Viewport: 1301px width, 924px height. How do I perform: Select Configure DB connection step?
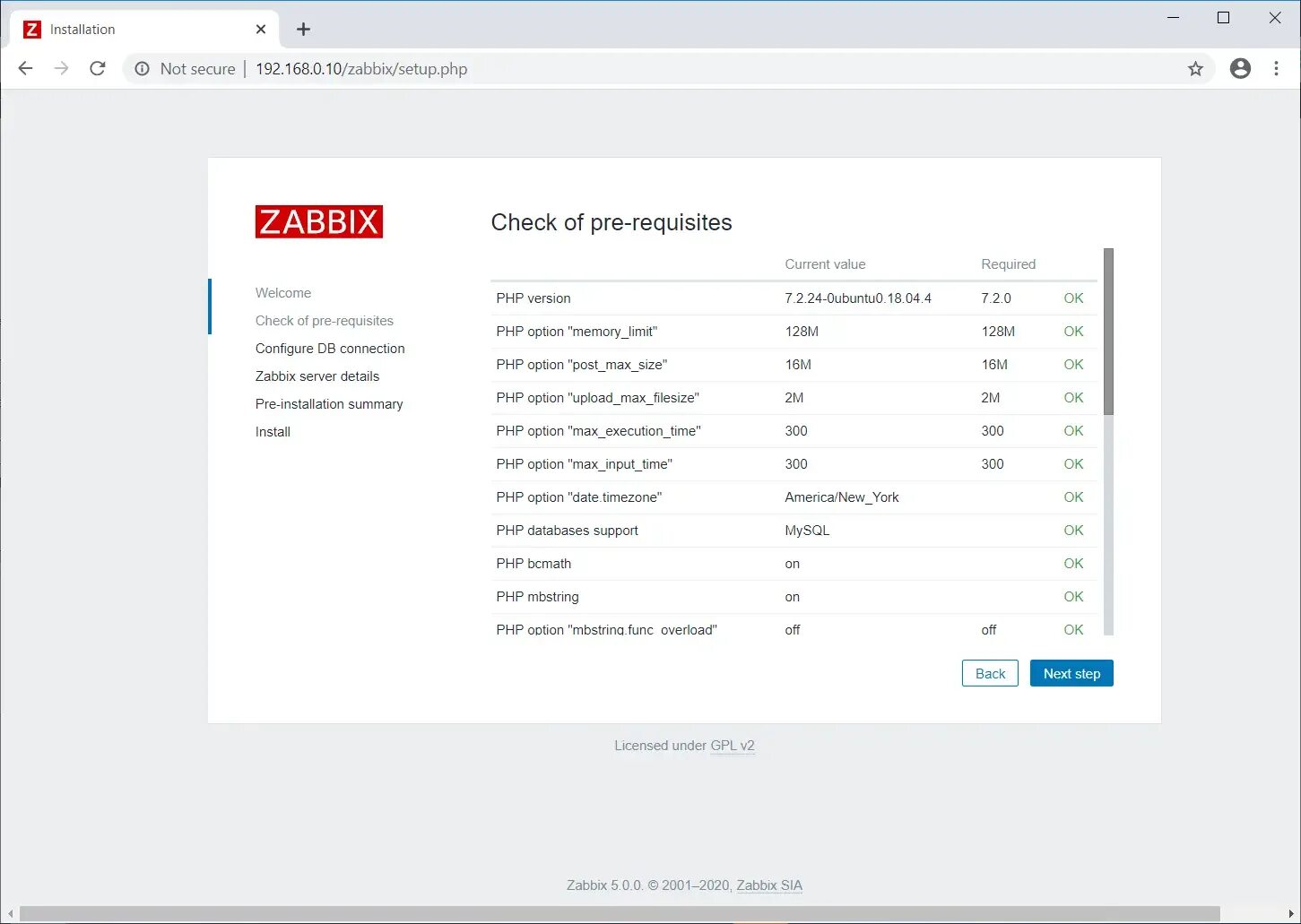330,349
